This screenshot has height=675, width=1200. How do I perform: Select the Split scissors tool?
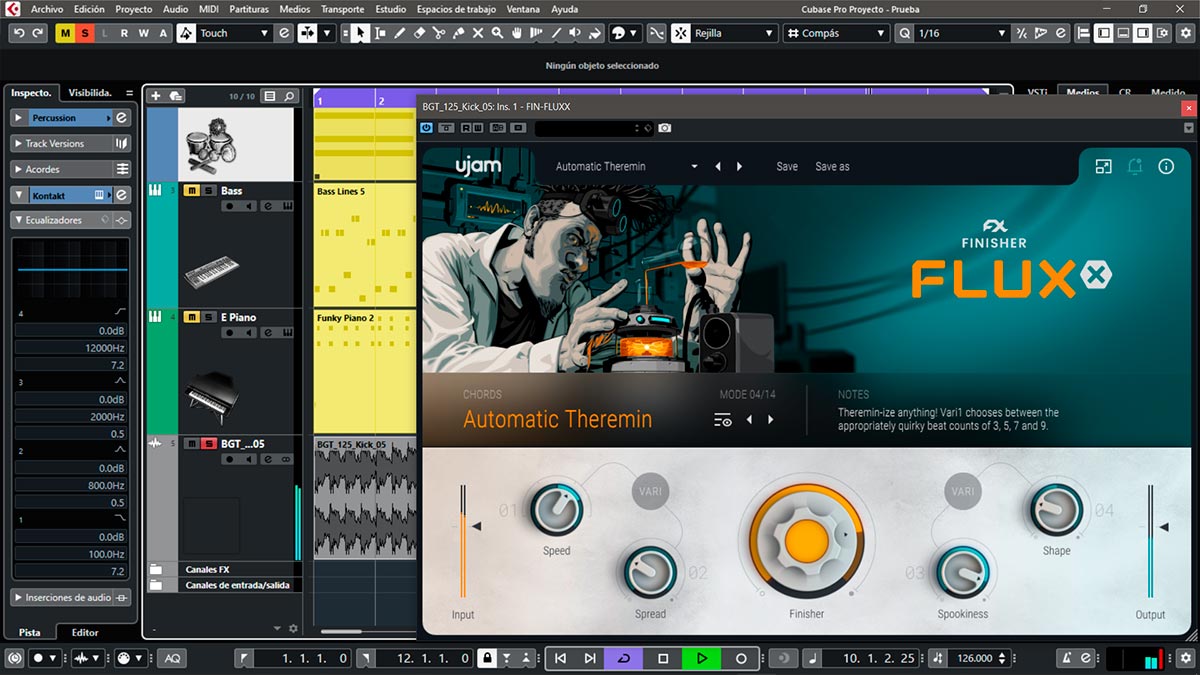tap(439, 33)
